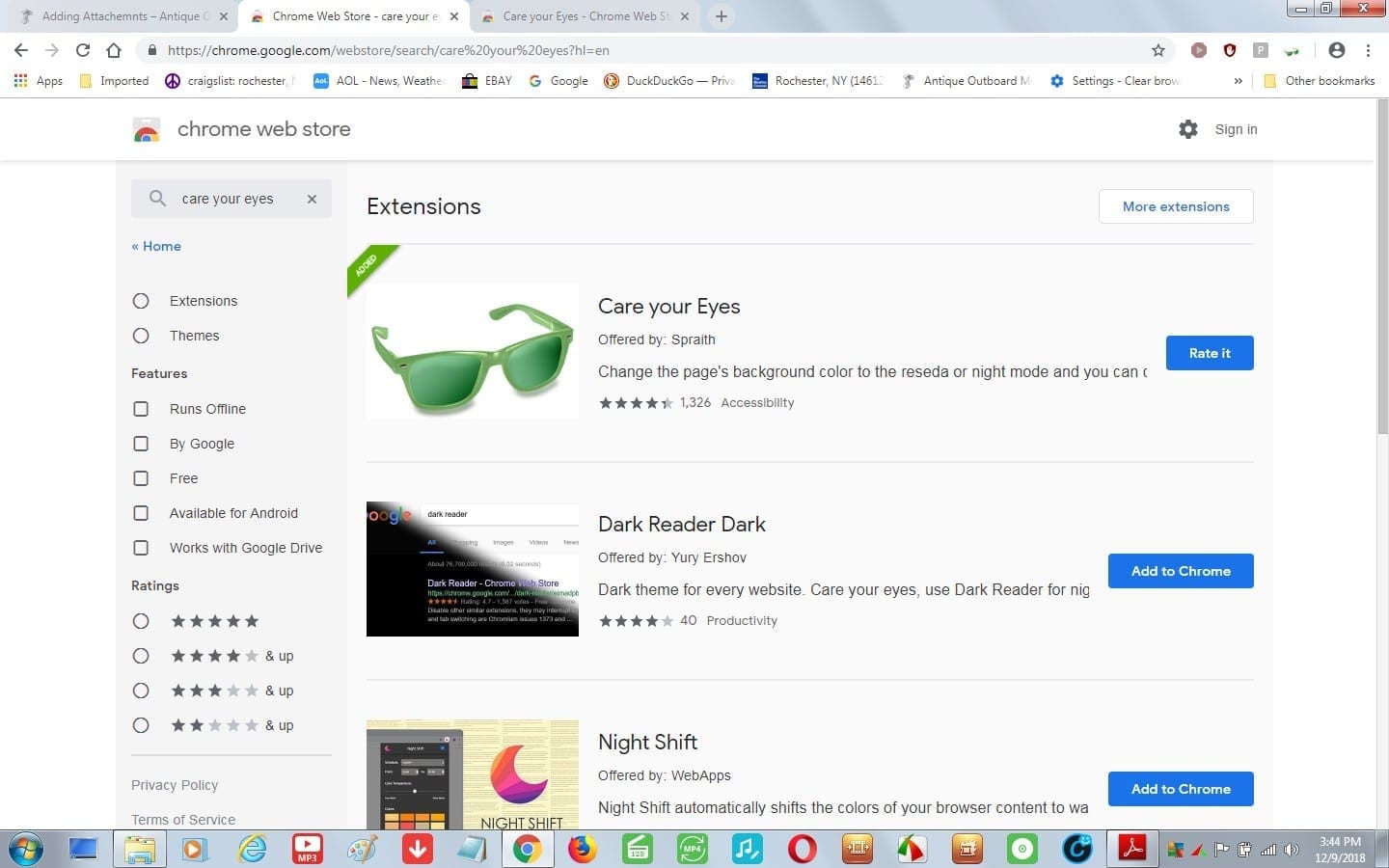Choose the three stars & up rating
Screen dimensions: 1389x868
(x=141, y=691)
